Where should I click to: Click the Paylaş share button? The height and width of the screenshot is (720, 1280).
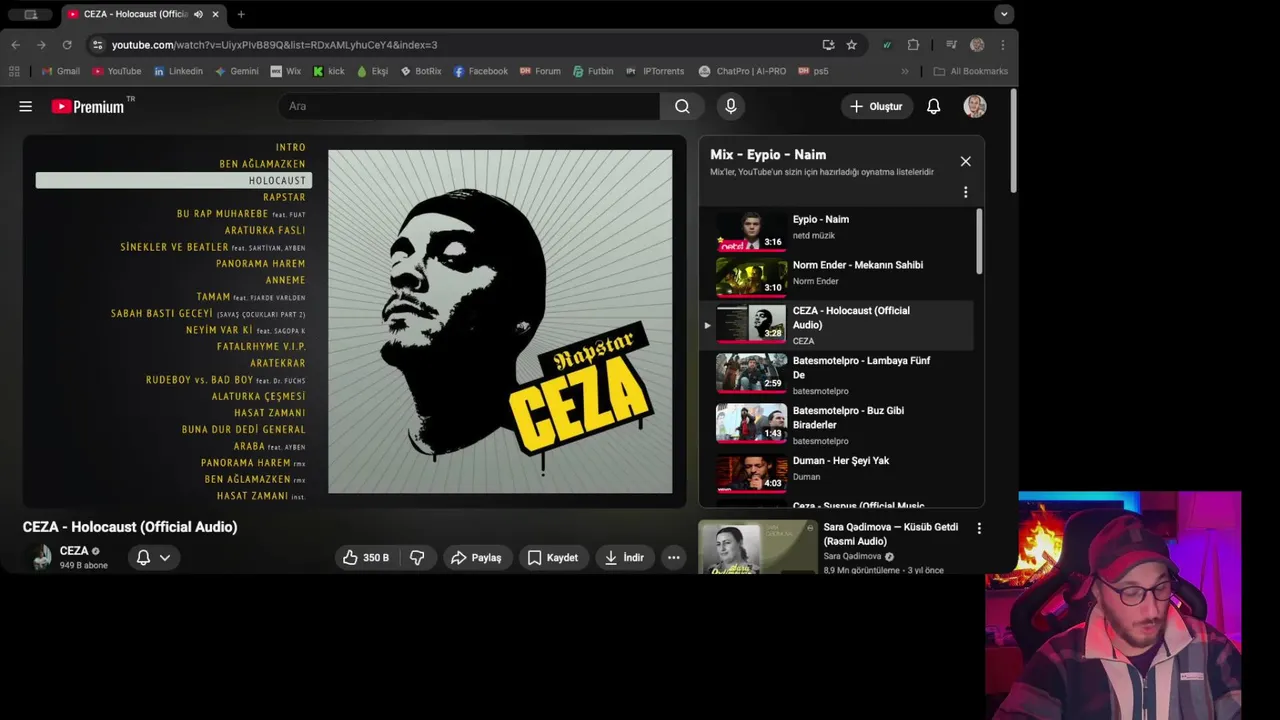click(476, 557)
